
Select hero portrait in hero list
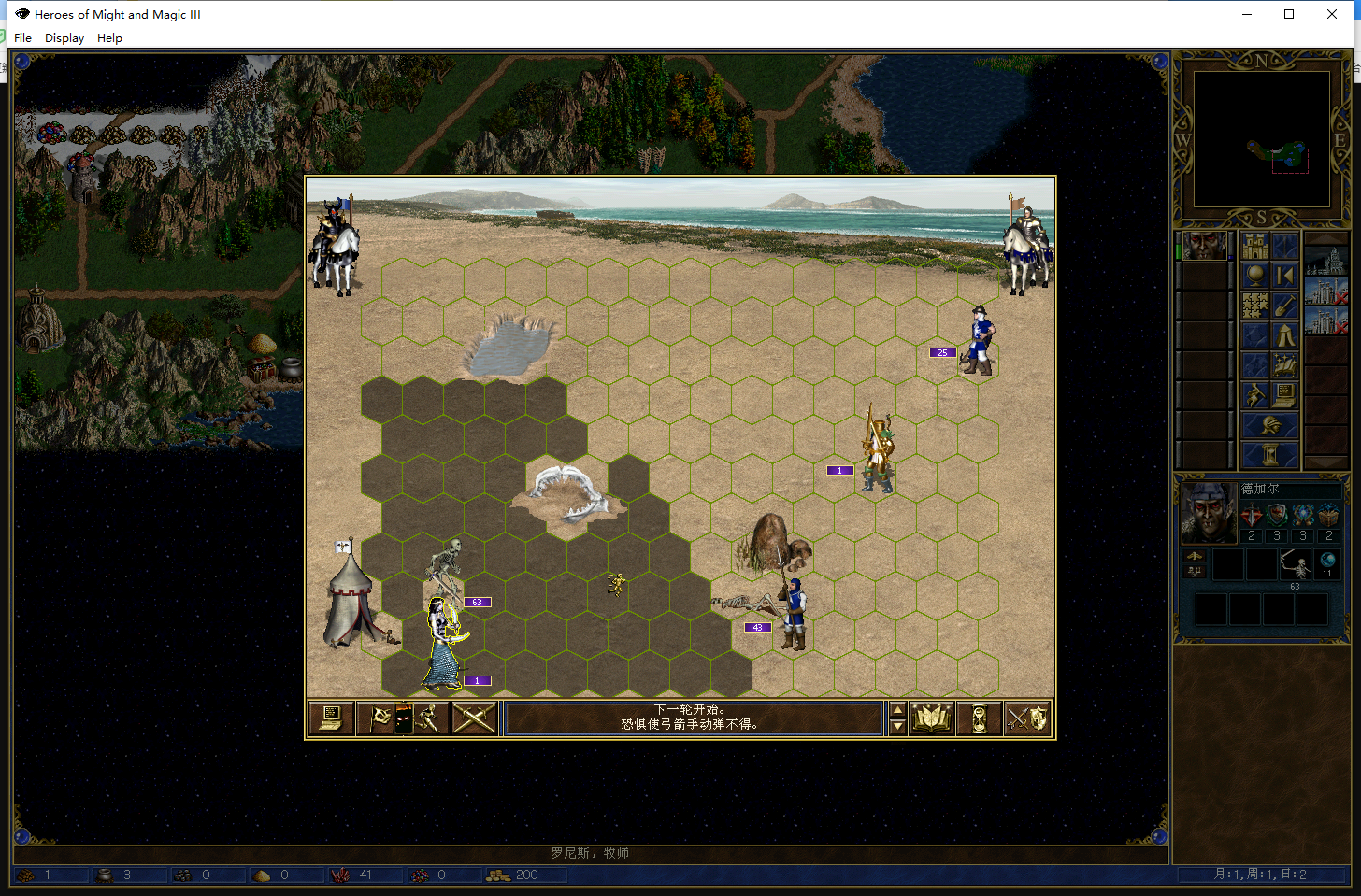click(1205, 245)
